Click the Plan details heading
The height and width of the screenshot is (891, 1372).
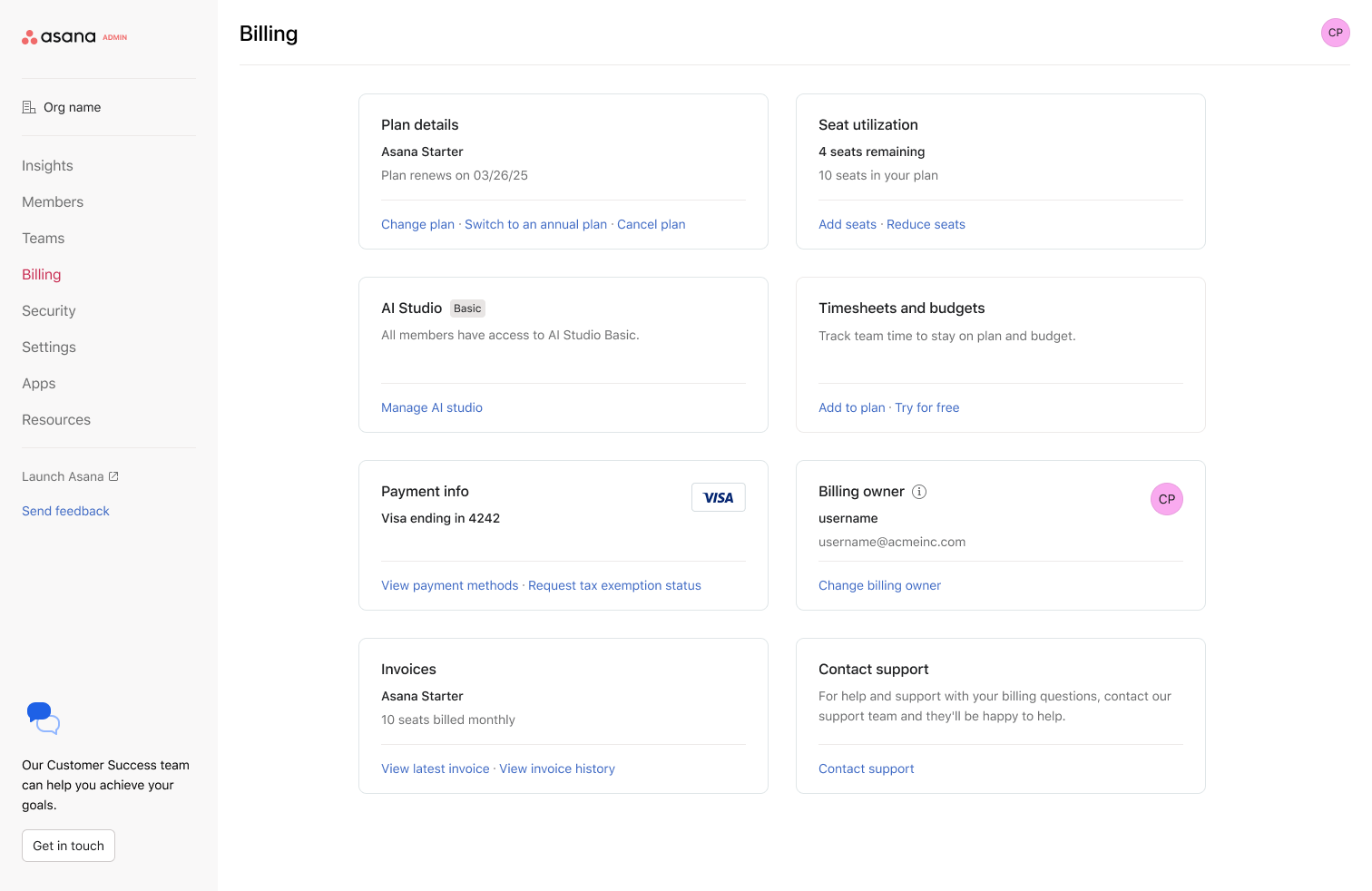tap(420, 124)
